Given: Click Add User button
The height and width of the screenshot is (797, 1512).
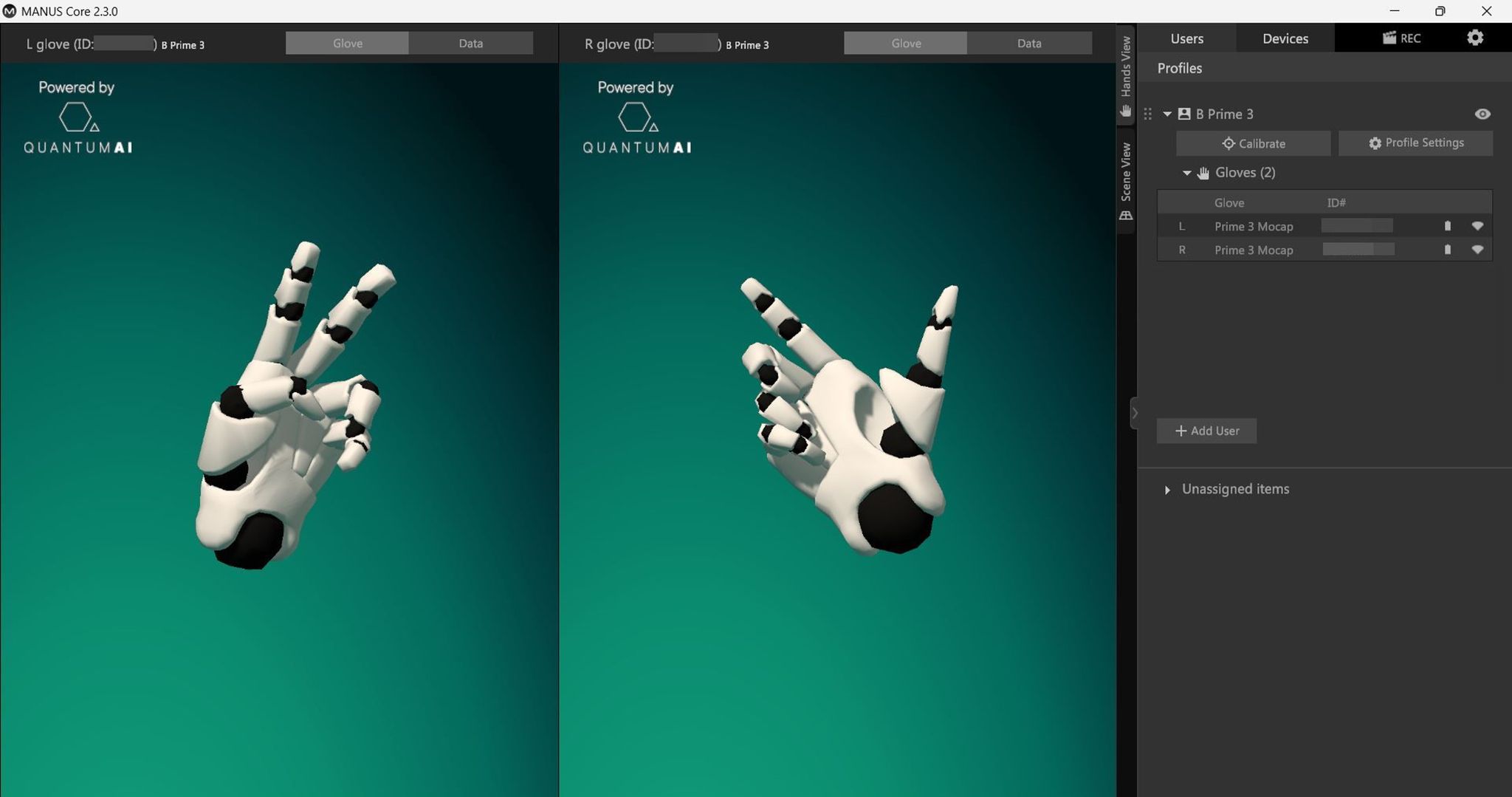Looking at the screenshot, I should tap(1206, 431).
